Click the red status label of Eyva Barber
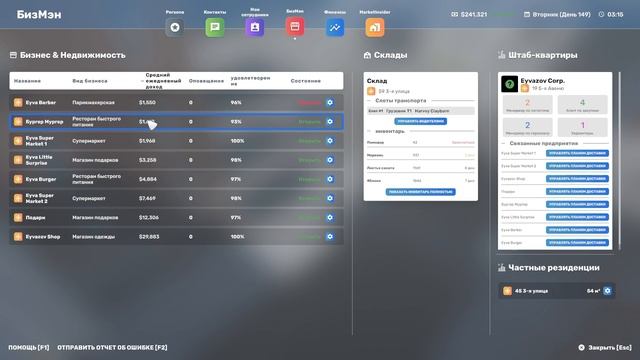Viewport: 640px width, 360px height. pyautogui.click(x=309, y=102)
